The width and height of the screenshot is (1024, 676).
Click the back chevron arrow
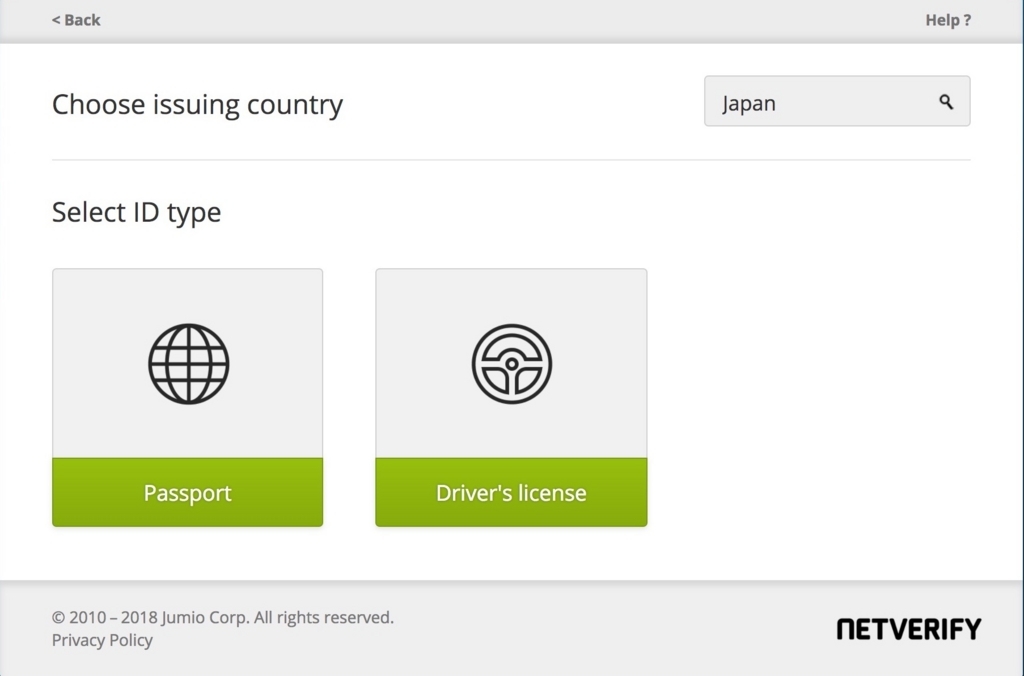click(56, 20)
